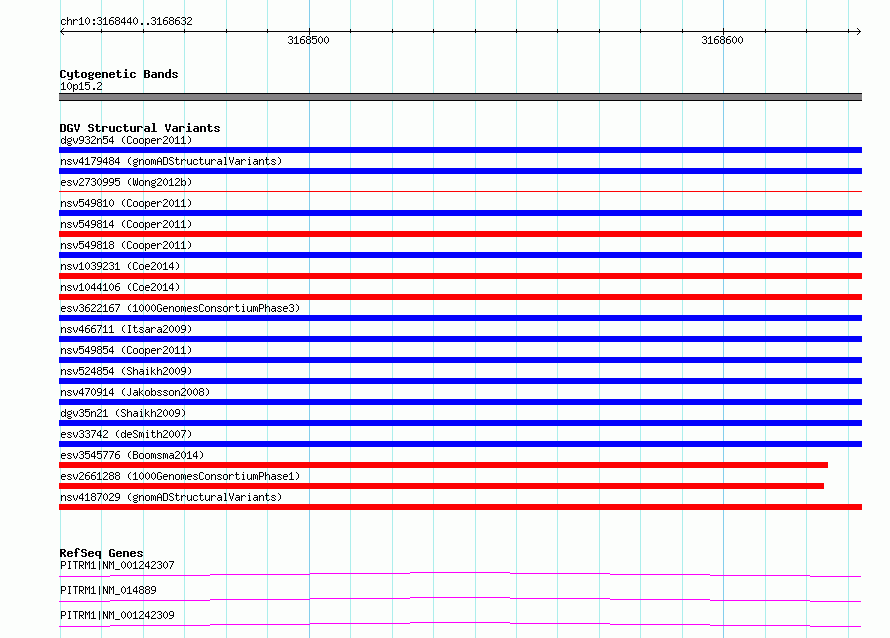
Task: Click the thin red line for esv2730995
Action: coord(460,191)
